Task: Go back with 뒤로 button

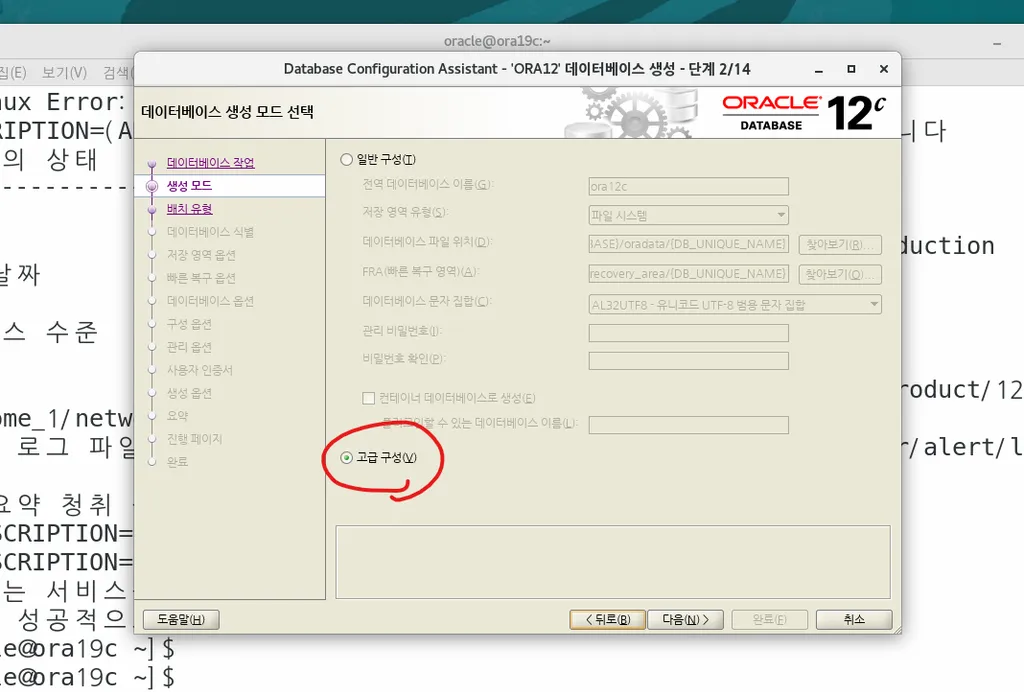Action: click(x=607, y=619)
